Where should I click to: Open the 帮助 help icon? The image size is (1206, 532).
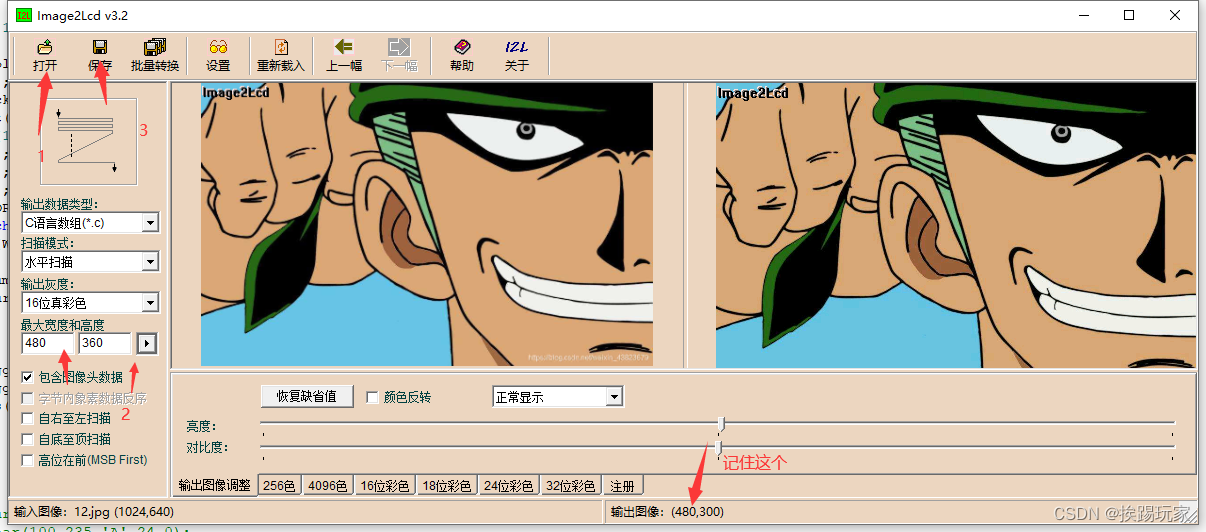(461, 55)
